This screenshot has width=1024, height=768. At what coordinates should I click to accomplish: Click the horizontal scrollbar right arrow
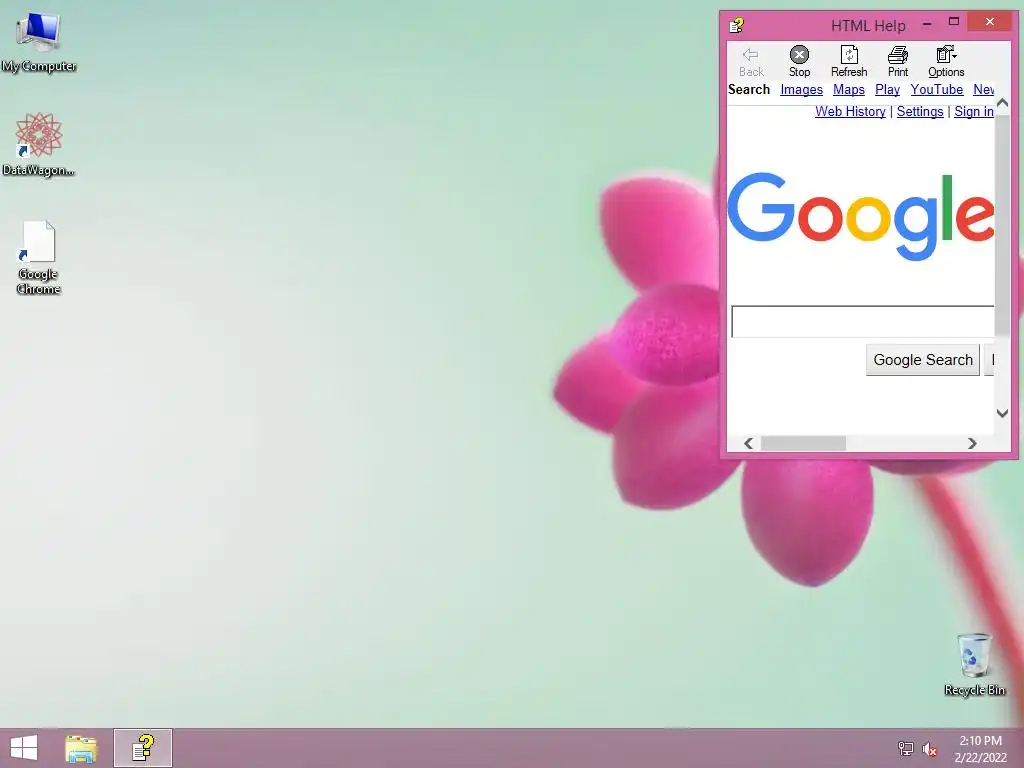click(x=972, y=443)
